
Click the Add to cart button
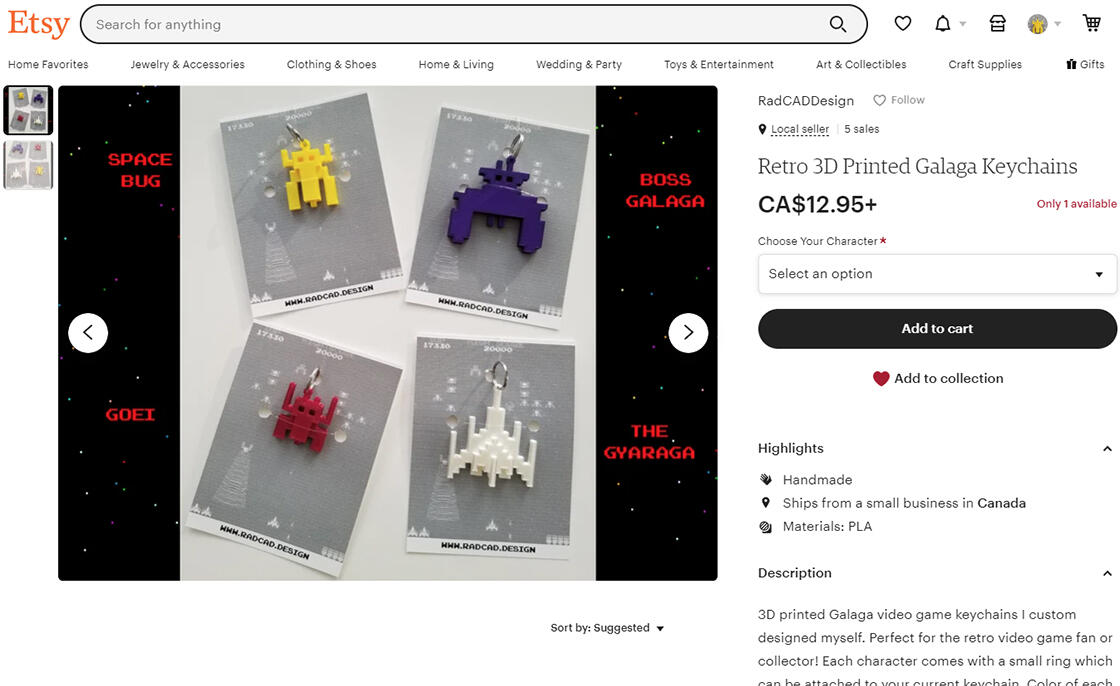[937, 329]
